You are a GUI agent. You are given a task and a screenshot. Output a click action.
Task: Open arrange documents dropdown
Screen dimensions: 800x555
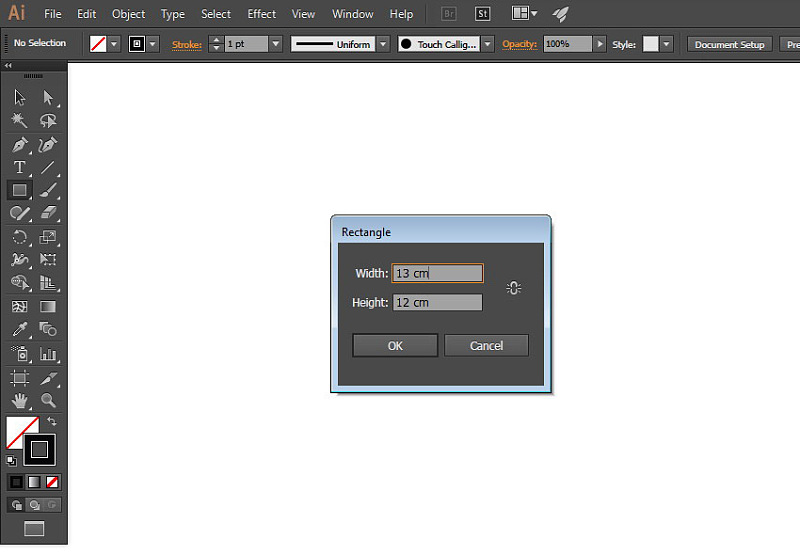(x=524, y=13)
